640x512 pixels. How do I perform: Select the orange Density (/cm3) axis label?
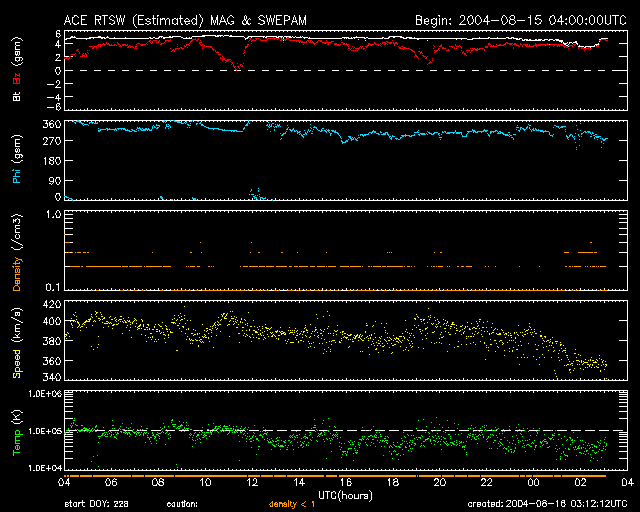(x=16, y=250)
